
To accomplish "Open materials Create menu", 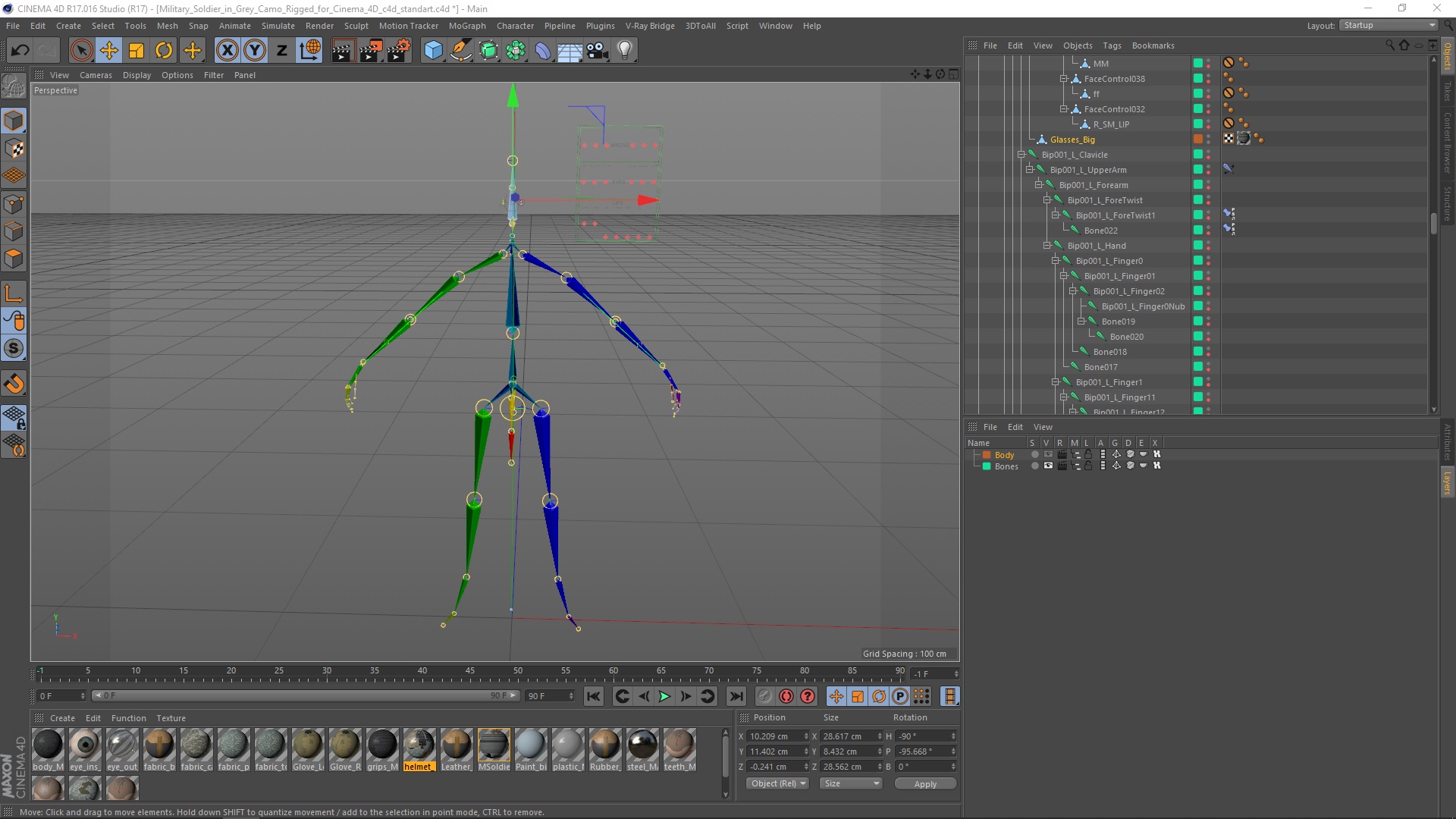I will coord(62,718).
